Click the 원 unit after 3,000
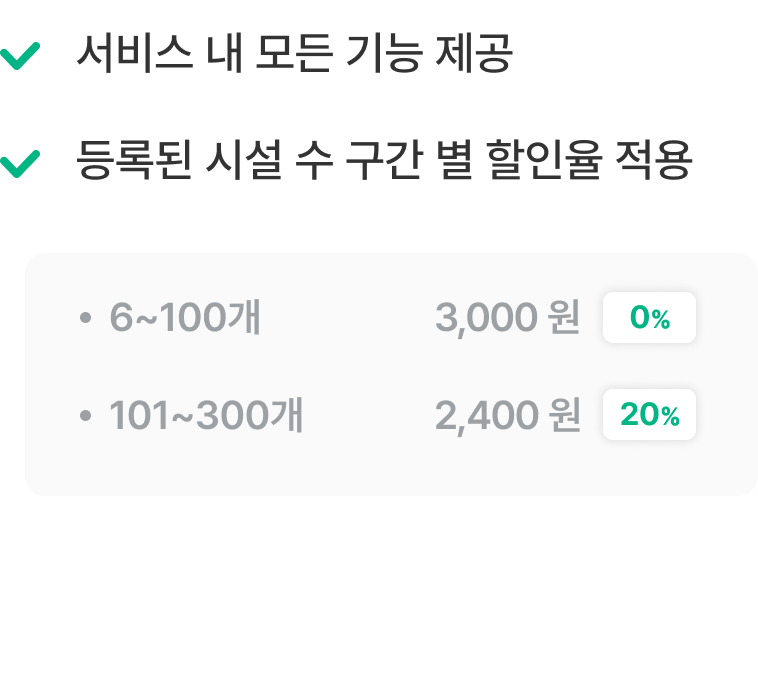758x699 pixels. (564, 317)
